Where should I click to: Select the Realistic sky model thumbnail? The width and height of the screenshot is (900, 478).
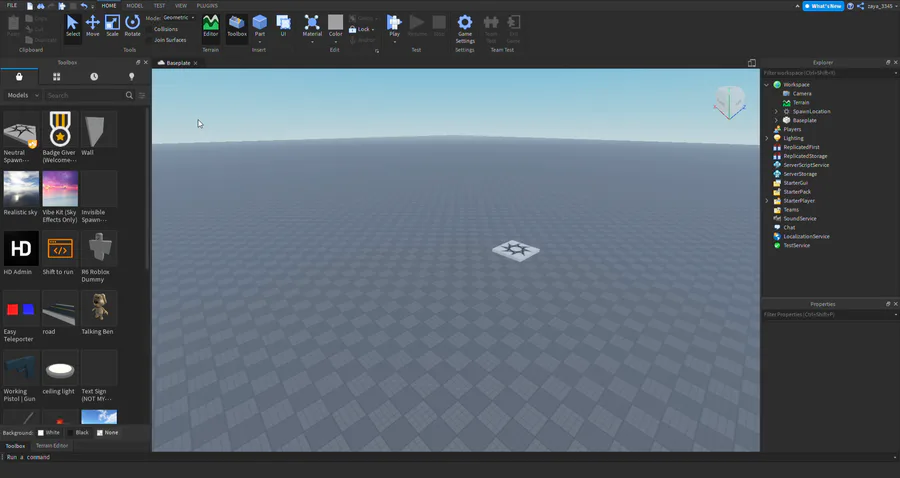[x=21, y=189]
